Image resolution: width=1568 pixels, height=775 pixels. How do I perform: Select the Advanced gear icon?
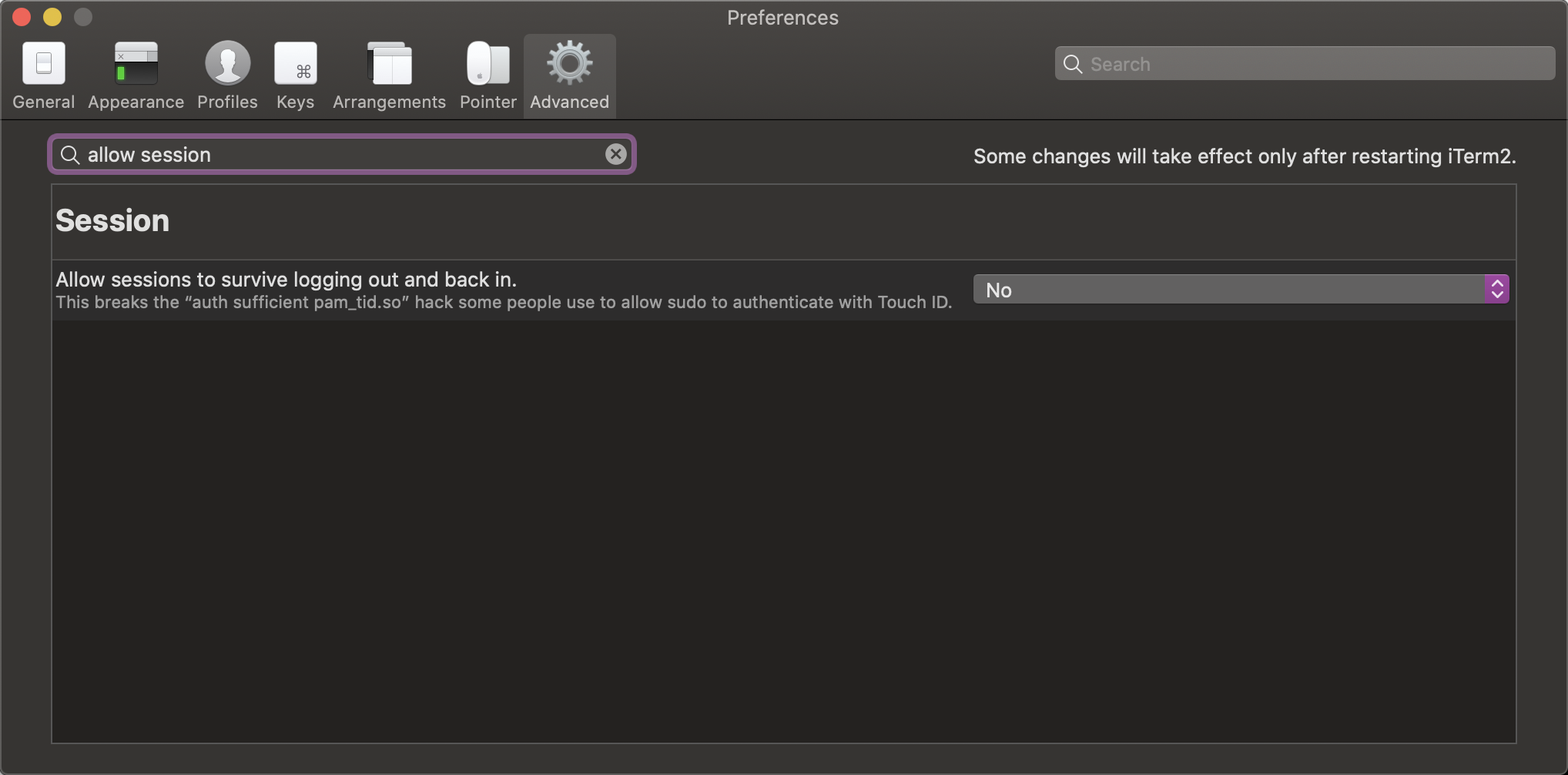570,63
